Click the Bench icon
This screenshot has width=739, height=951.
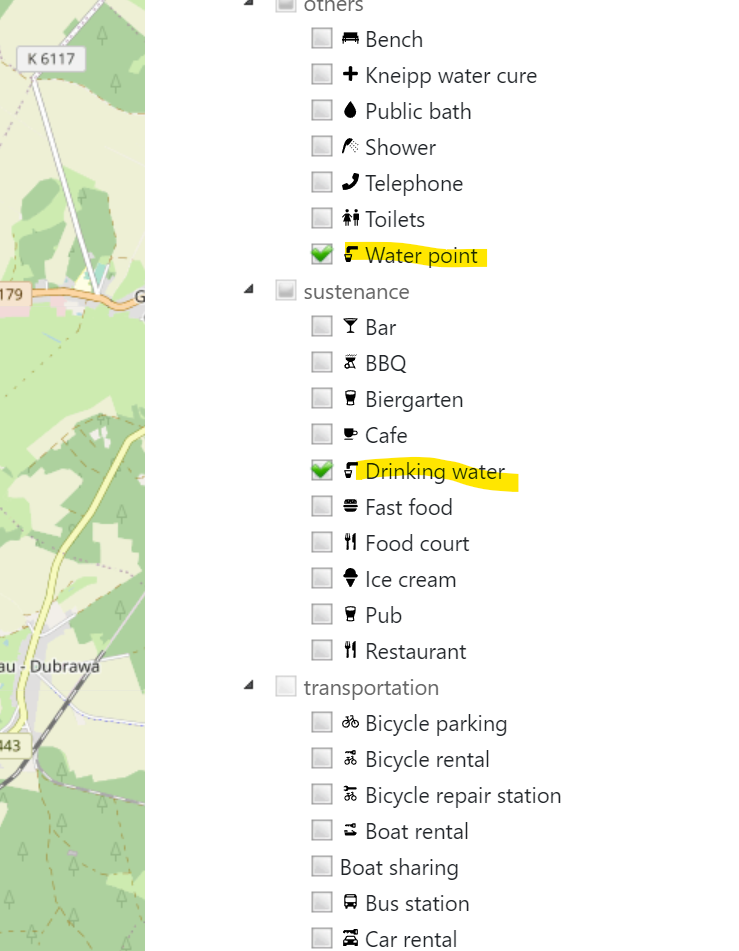click(350, 39)
